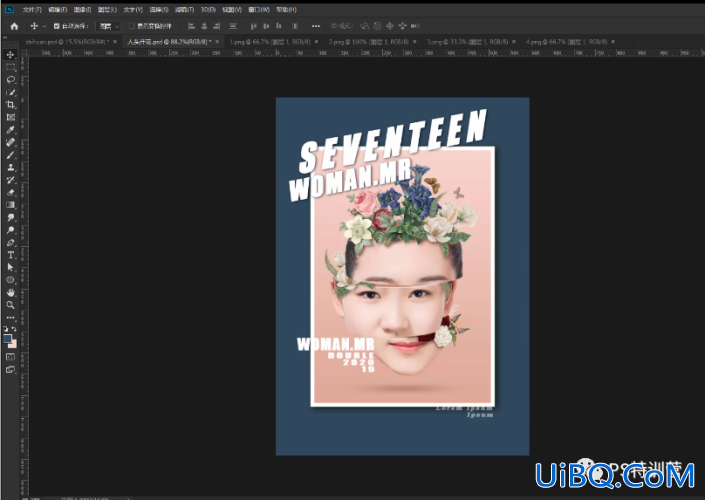Select the Dodge tool
Image resolution: width=705 pixels, height=500 pixels.
click(10, 230)
